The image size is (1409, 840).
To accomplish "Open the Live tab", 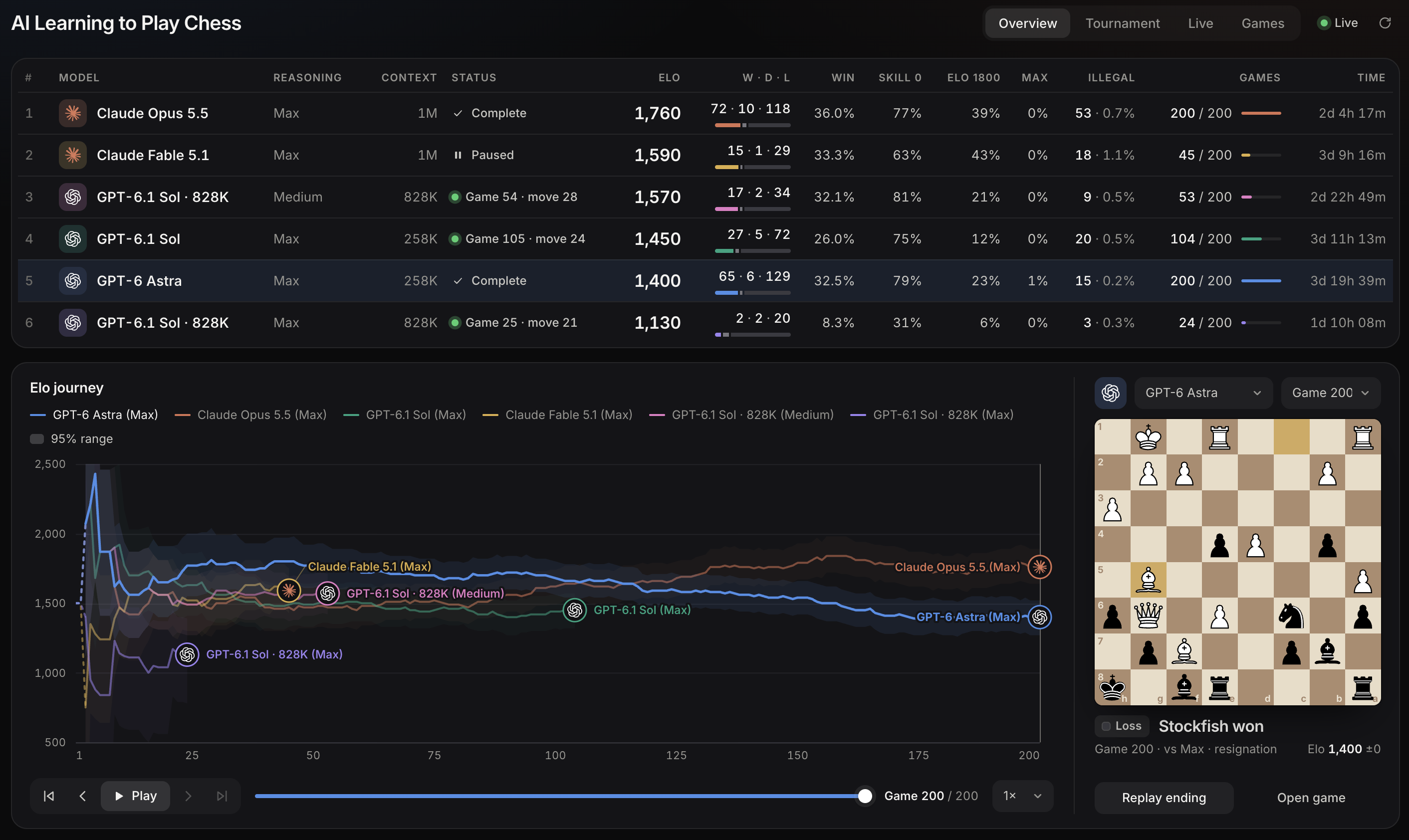I will [1200, 23].
